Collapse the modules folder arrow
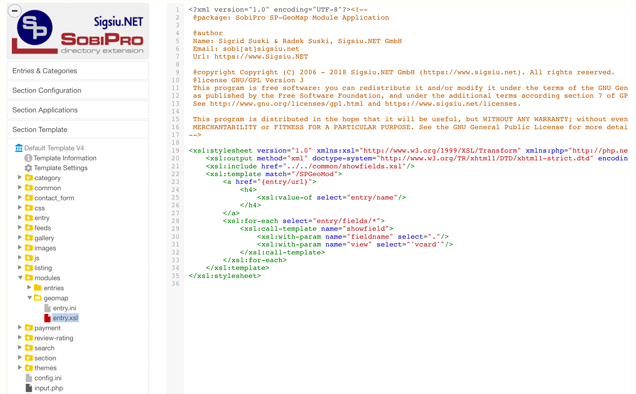The width and height of the screenshot is (636, 394). pos(20,278)
